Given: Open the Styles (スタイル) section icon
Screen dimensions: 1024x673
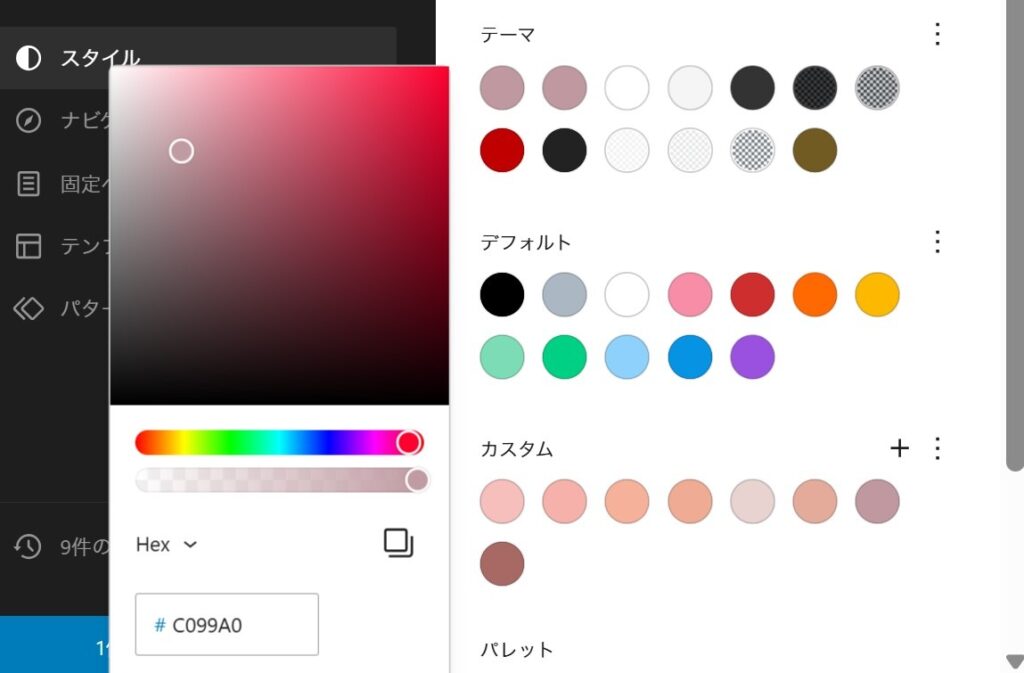Looking at the screenshot, I should point(28,58).
